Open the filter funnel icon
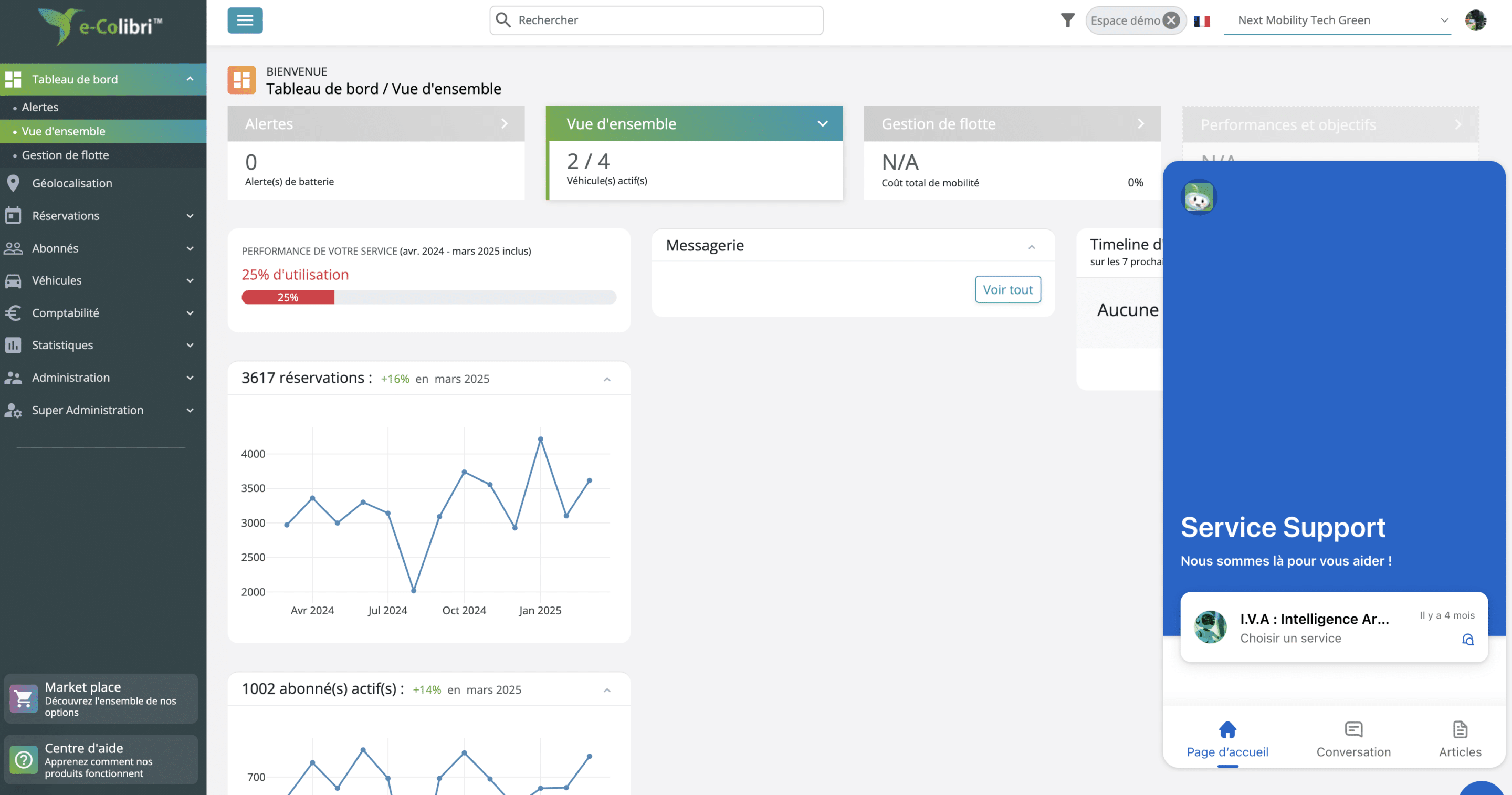Screen dimensions: 1512x795 [1068, 20]
